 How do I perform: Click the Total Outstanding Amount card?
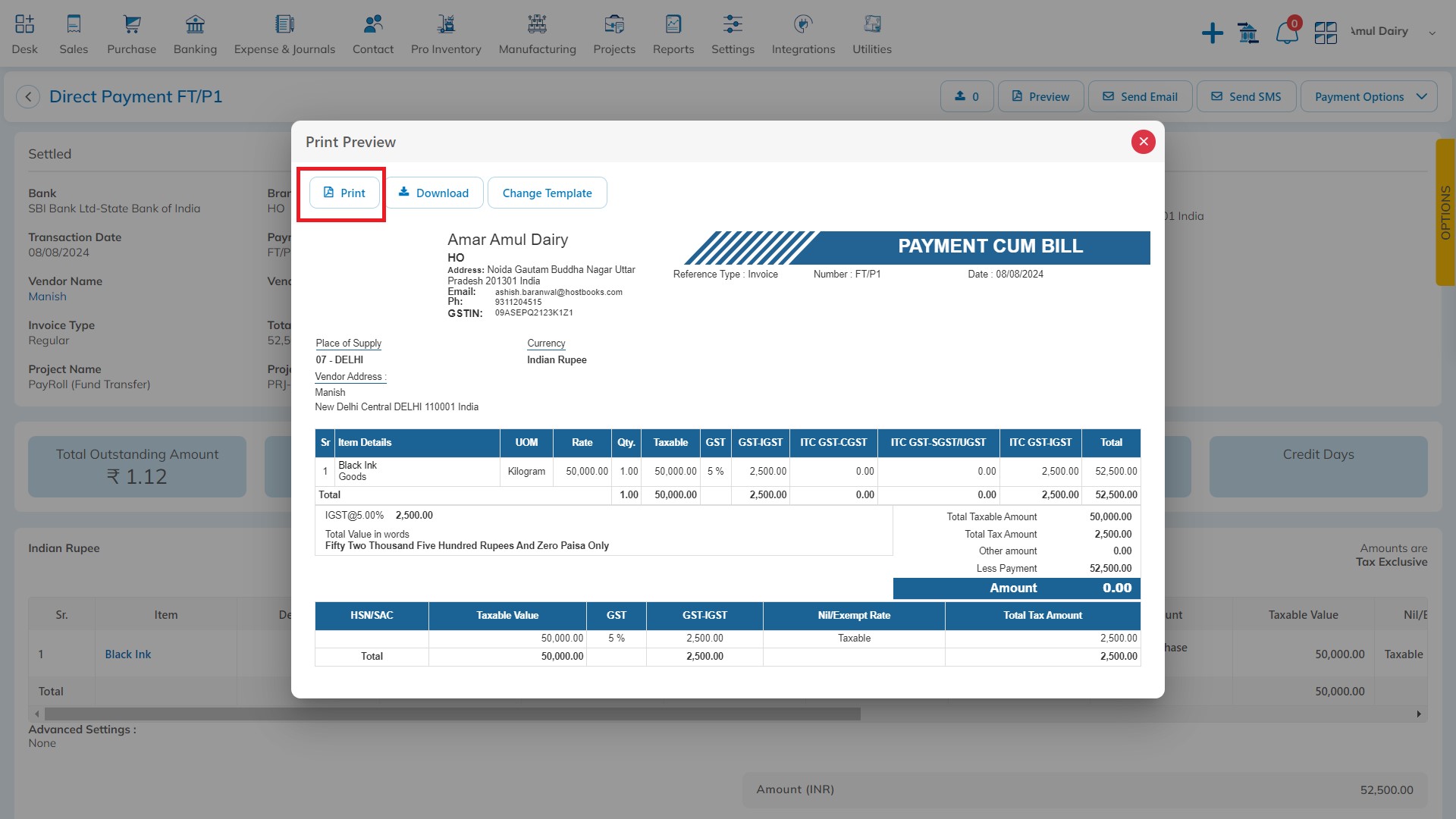(x=137, y=466)
